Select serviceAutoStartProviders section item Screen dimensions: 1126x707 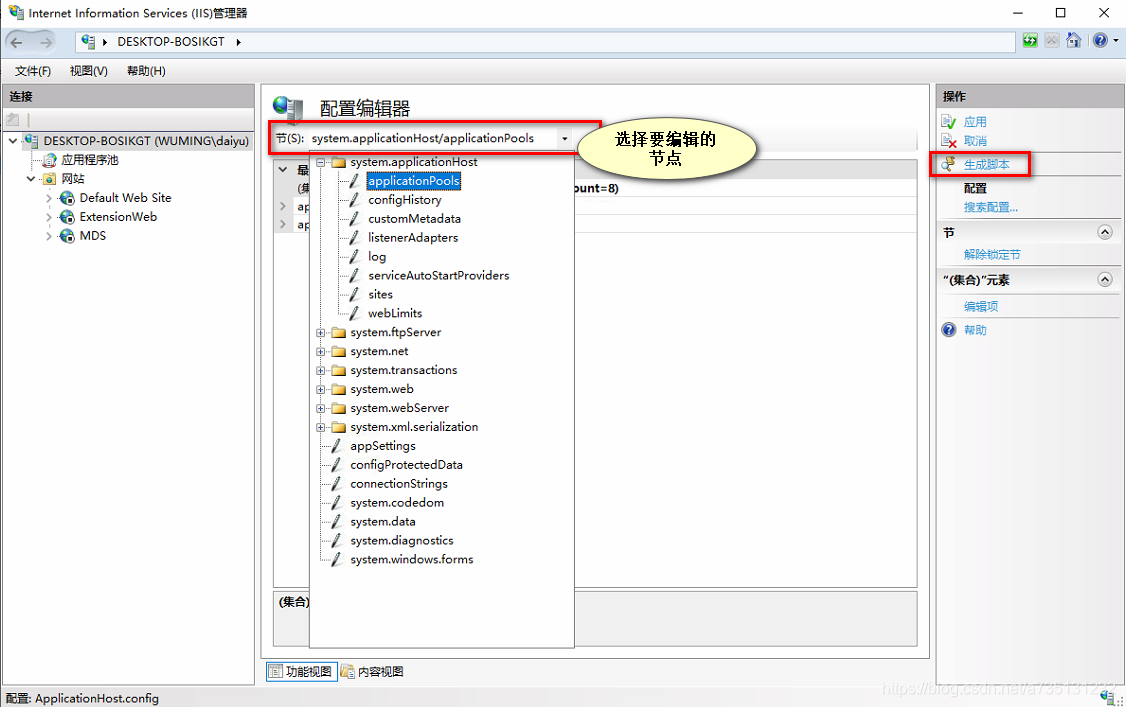tap(439, 276)
